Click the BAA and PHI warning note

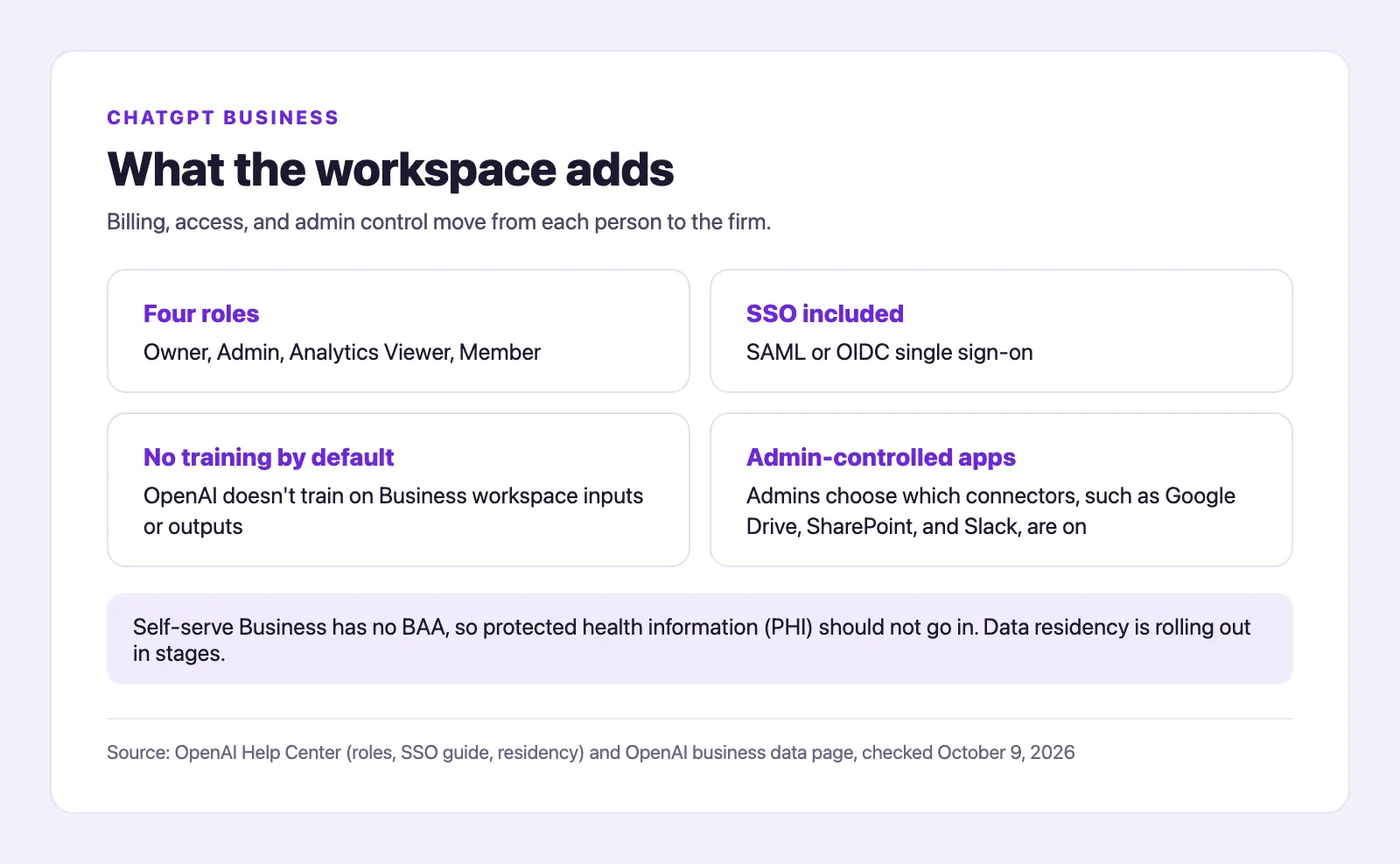(x=699, y=639)
